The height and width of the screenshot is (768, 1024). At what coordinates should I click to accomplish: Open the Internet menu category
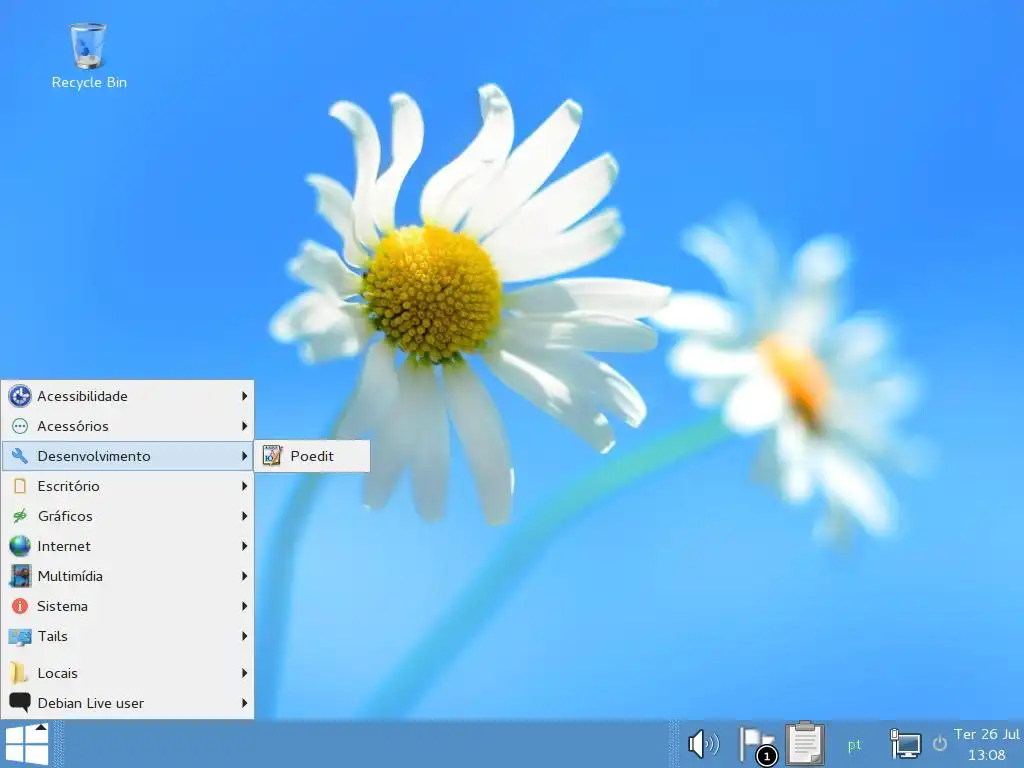127,546
